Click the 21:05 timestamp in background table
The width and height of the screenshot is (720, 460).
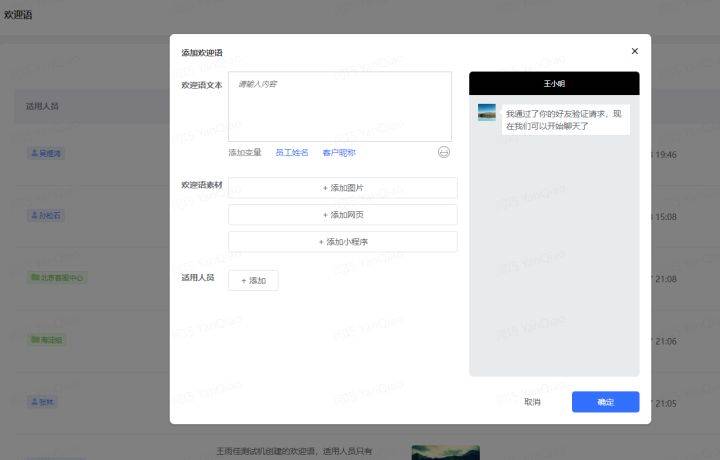[x=666, y=404]
